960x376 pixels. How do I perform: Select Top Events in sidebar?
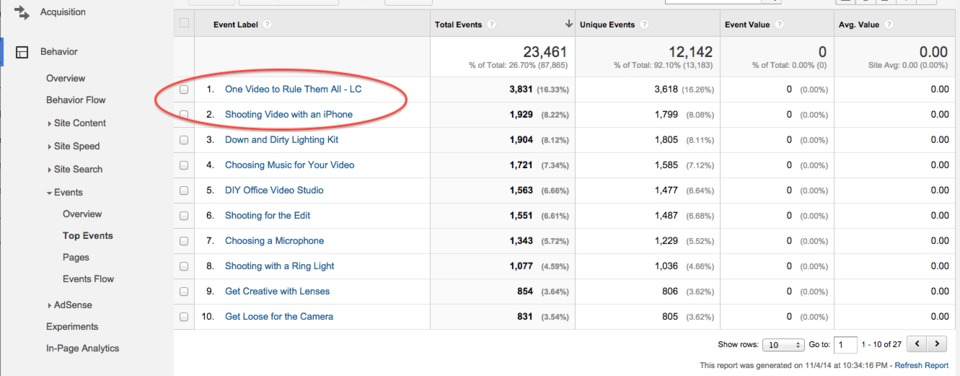click(x=88, y=236)
